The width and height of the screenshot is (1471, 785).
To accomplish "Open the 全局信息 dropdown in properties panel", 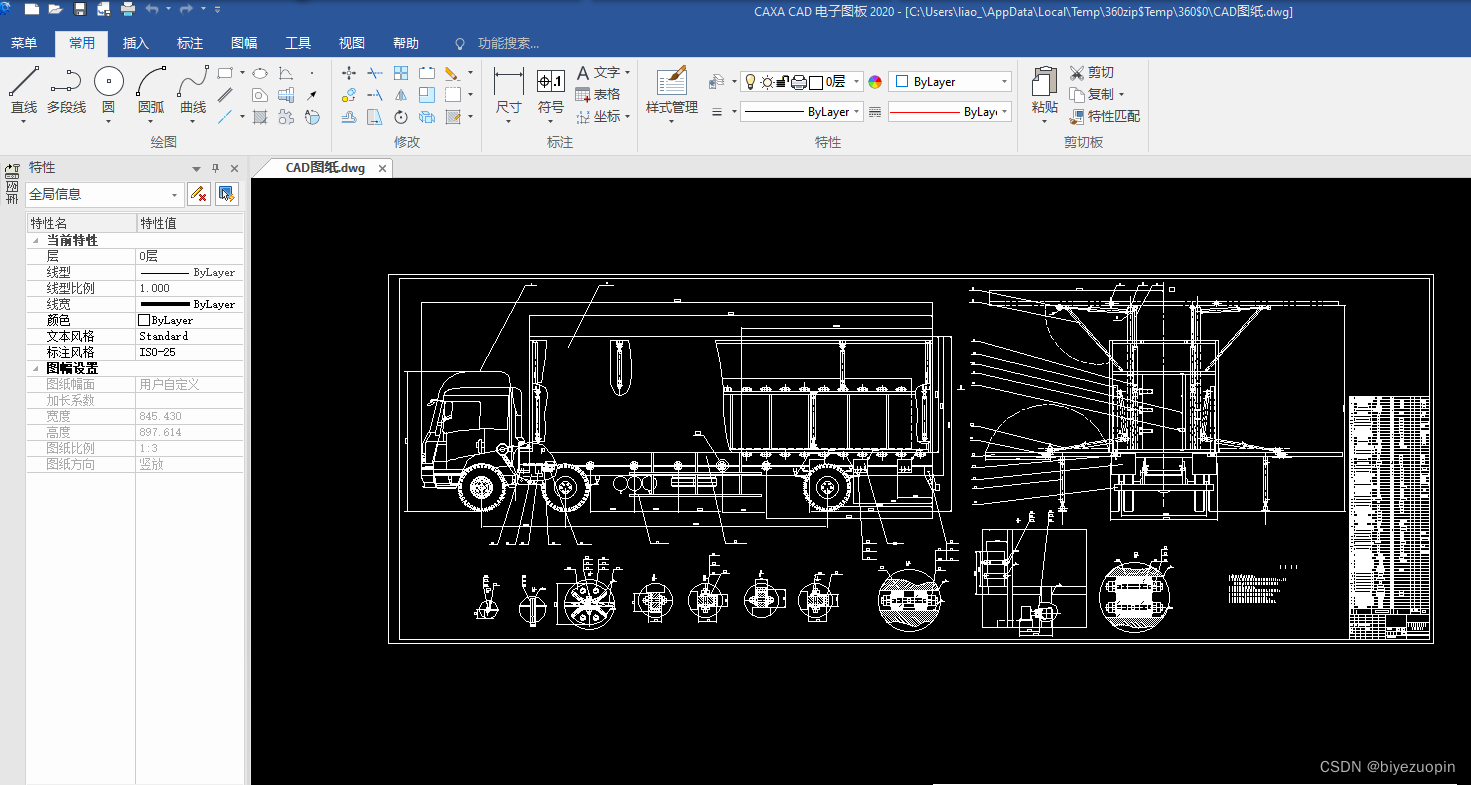I will [x=176, y=195].
